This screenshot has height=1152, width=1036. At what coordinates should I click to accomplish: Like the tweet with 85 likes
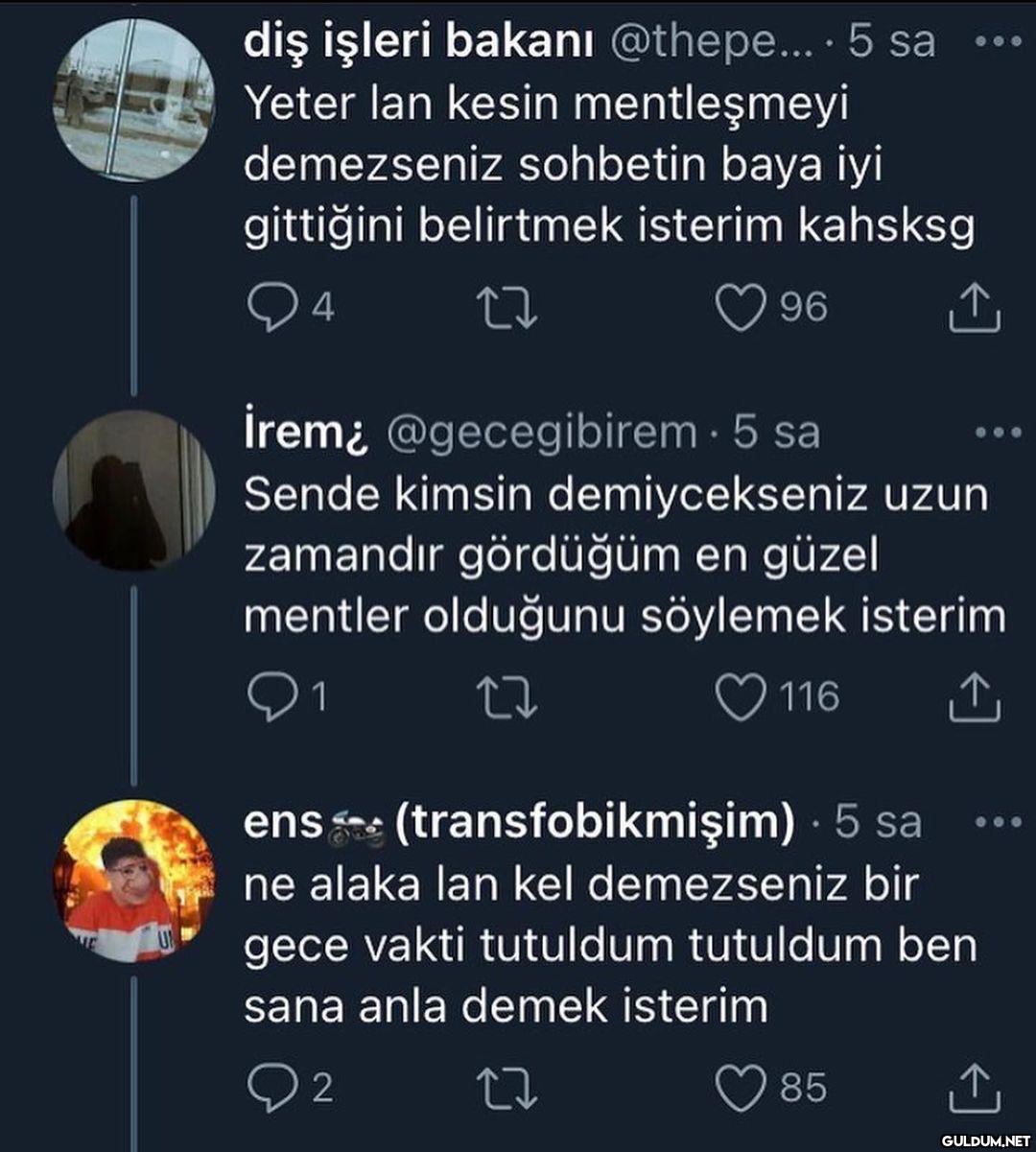click(x=742, y=1087)
